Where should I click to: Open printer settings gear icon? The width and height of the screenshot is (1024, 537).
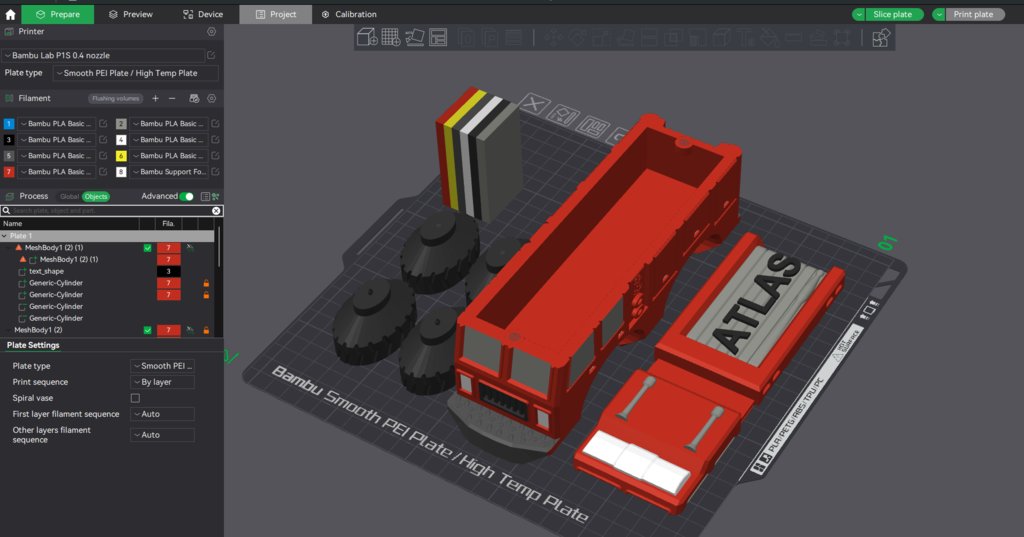point(212,31)
